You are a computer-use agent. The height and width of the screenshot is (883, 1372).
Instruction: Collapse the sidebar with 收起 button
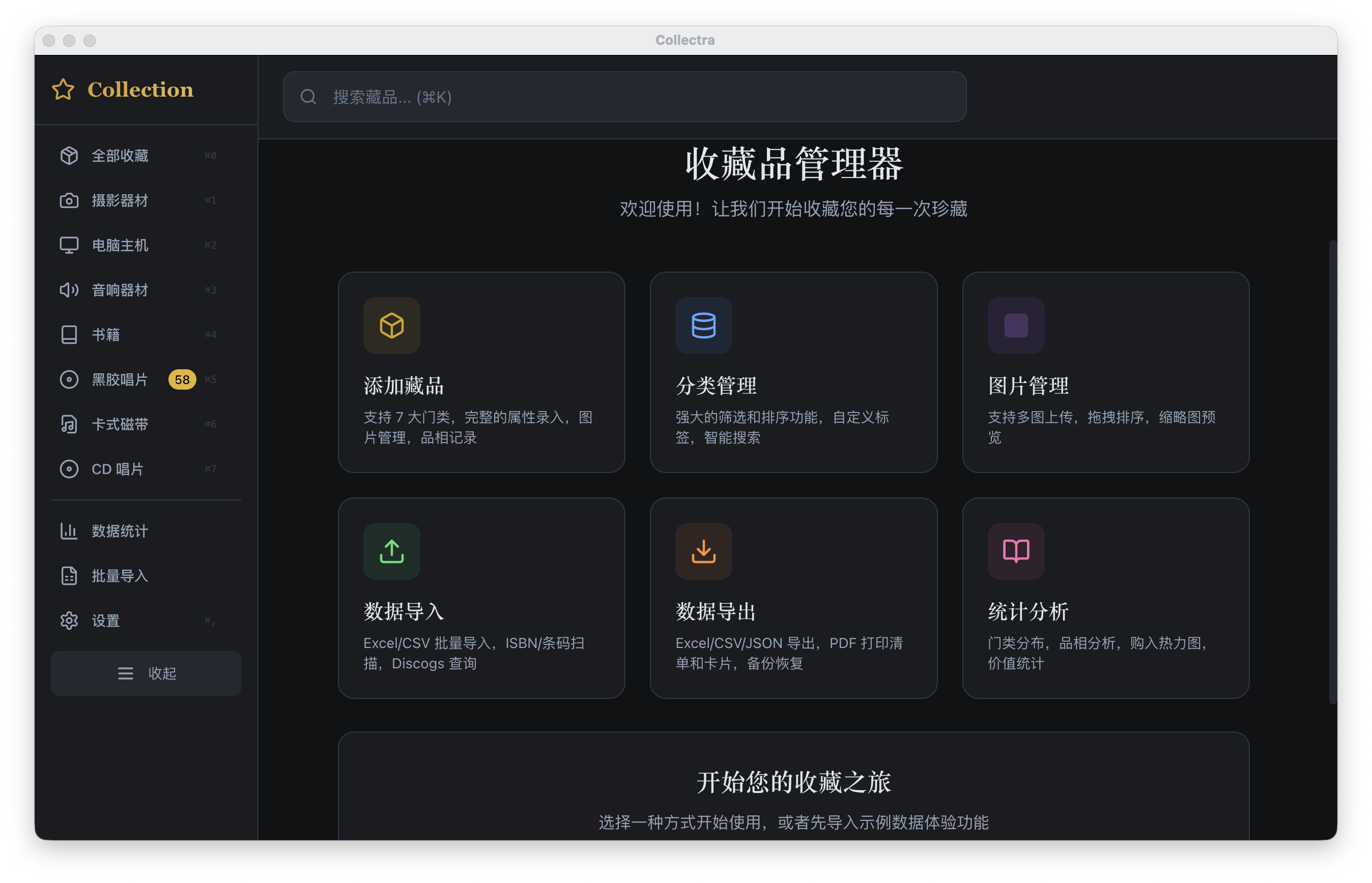146,673
